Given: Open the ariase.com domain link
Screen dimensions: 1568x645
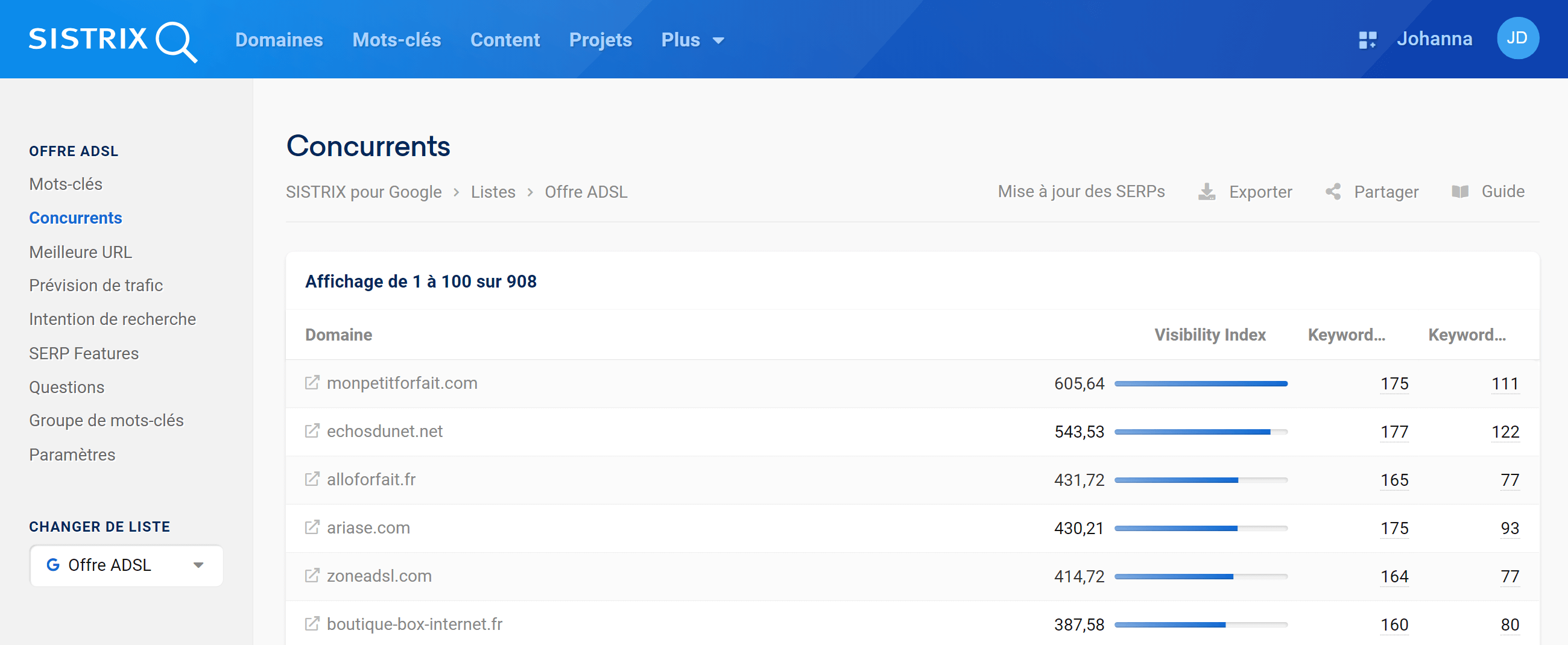Looking at the screenshot, I should tap(368, 527).
